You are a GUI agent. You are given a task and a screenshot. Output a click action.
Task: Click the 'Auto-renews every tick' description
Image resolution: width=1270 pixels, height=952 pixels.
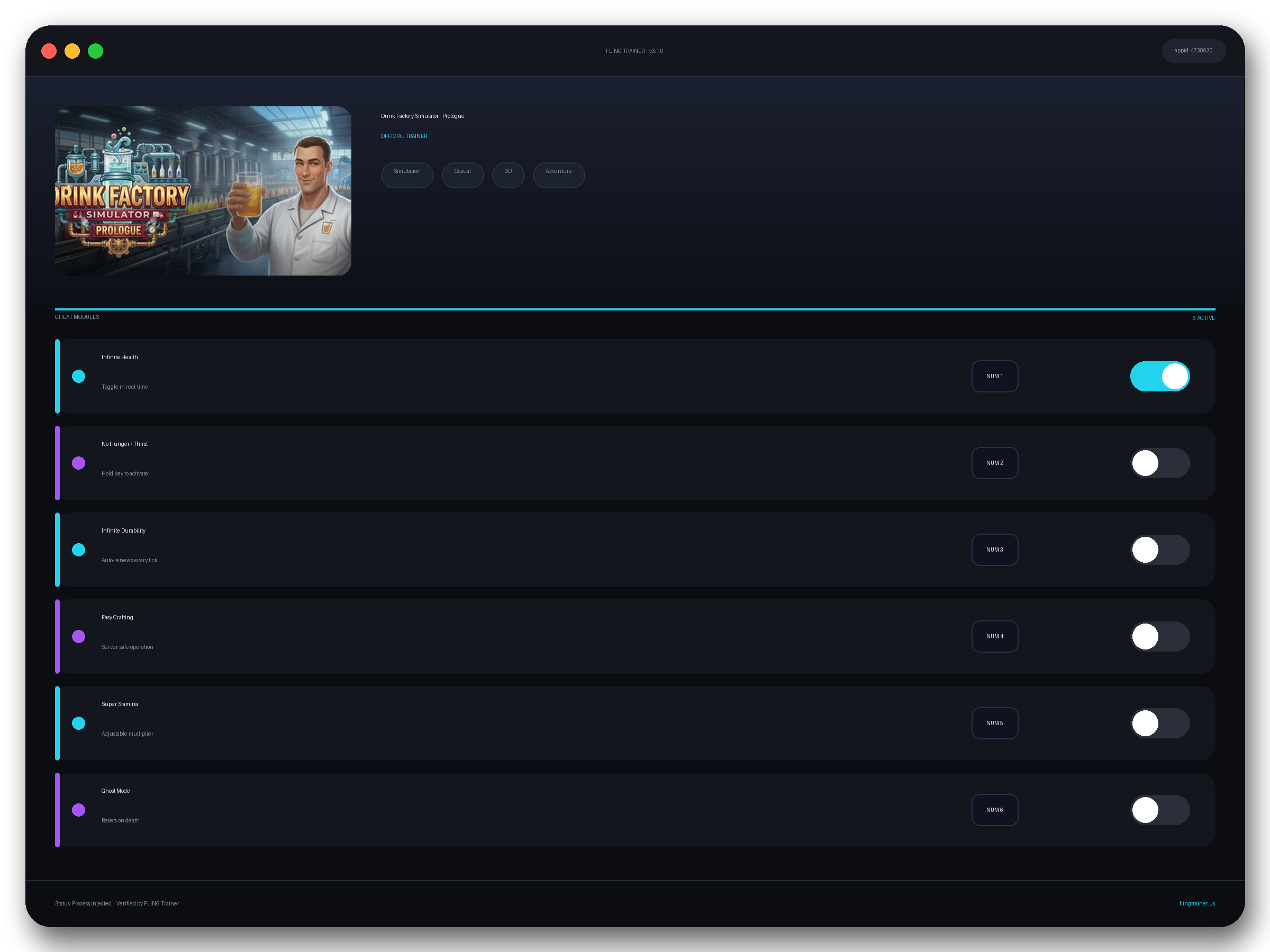click(129, 560)
